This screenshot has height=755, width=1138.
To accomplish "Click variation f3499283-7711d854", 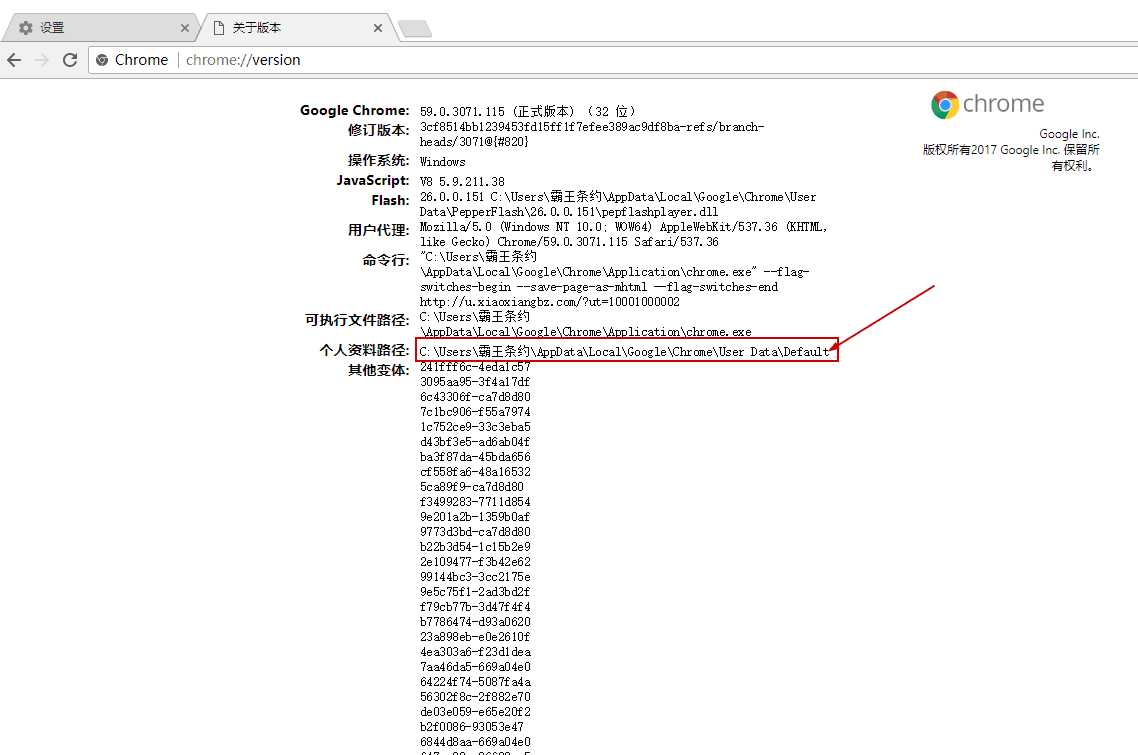I will click(475, 502).
